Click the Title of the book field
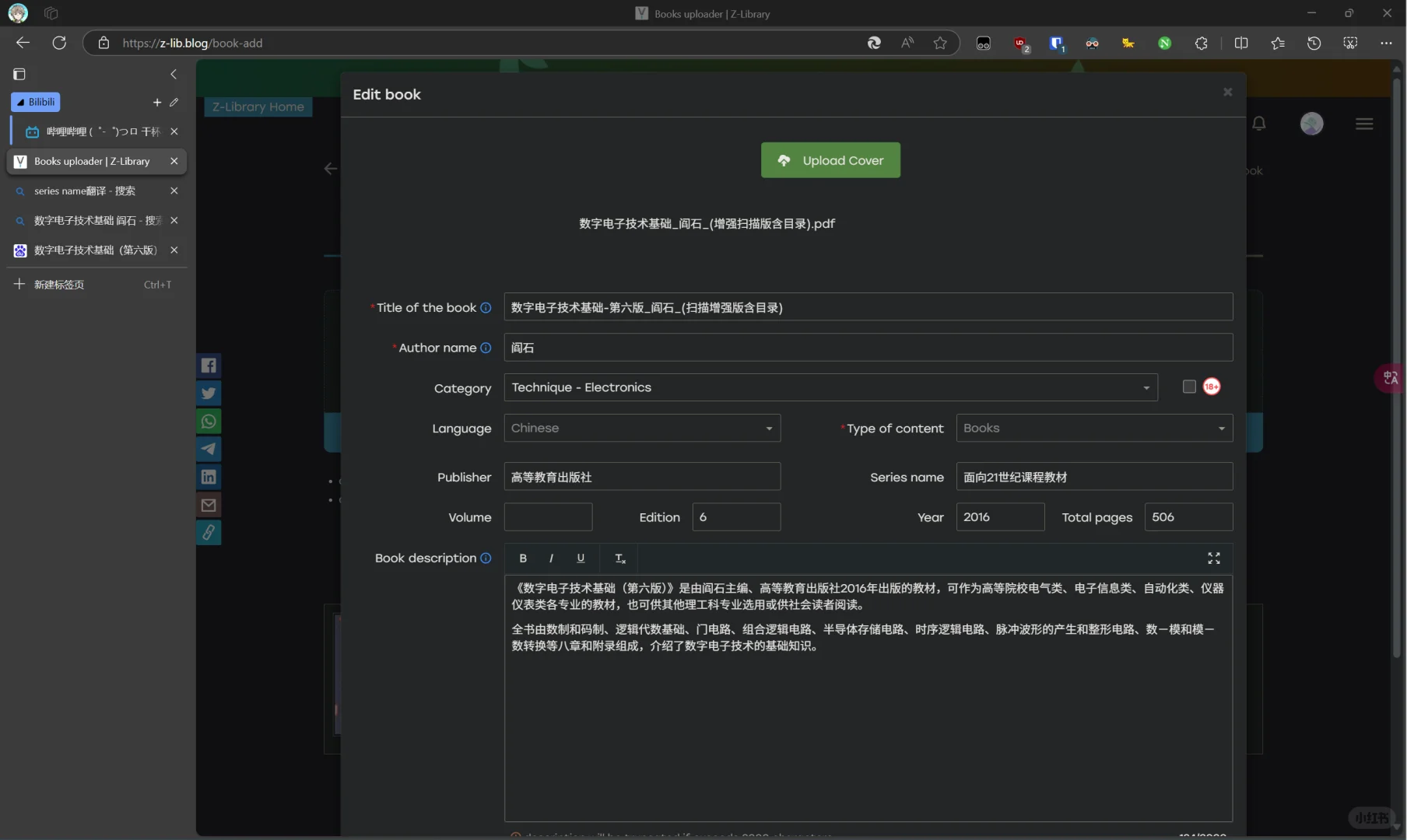 (x=868, y=307)
